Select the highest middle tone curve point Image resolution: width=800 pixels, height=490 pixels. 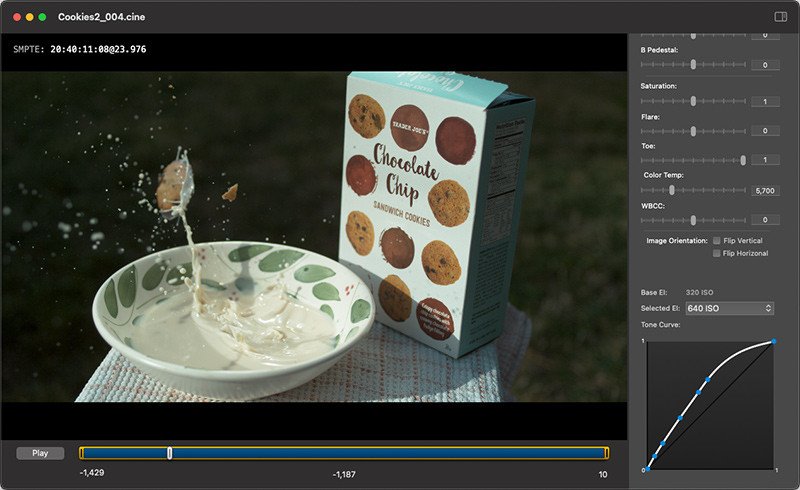[708, 379]
